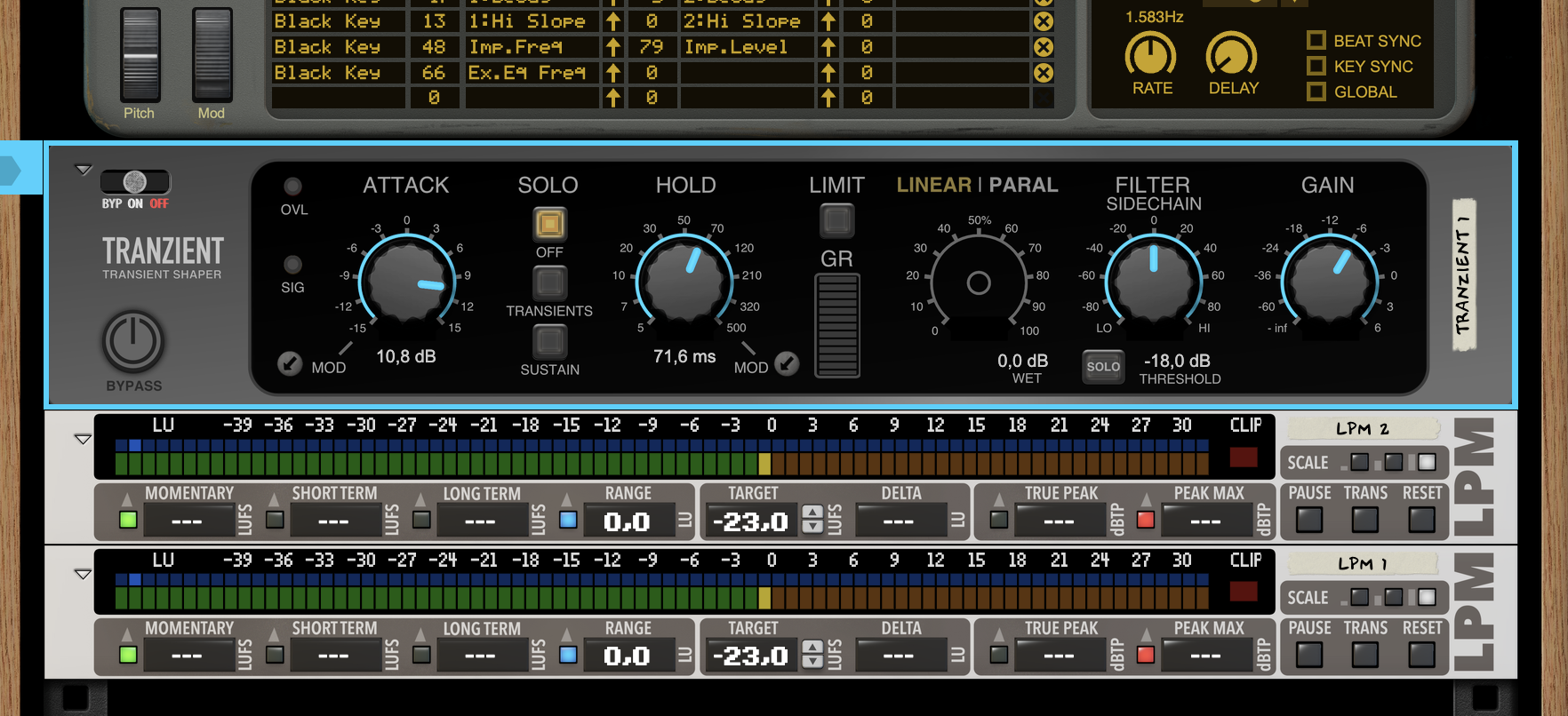
Task: Click the HOLD knob
Action: (x=684, y=282)
